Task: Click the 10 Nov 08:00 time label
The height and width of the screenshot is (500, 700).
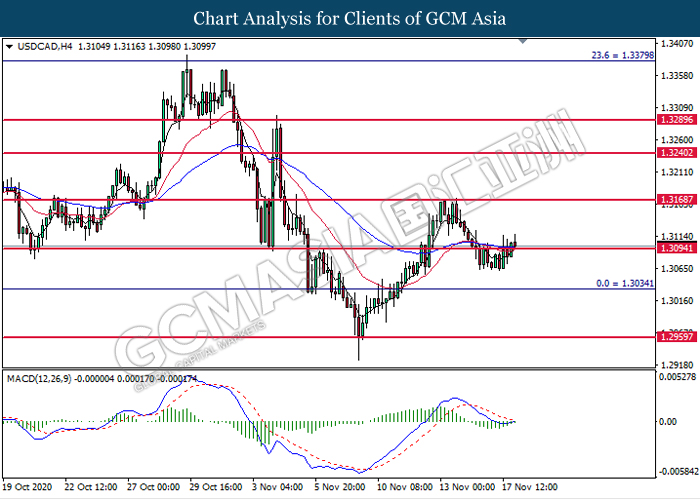Action: click(404, 487)
